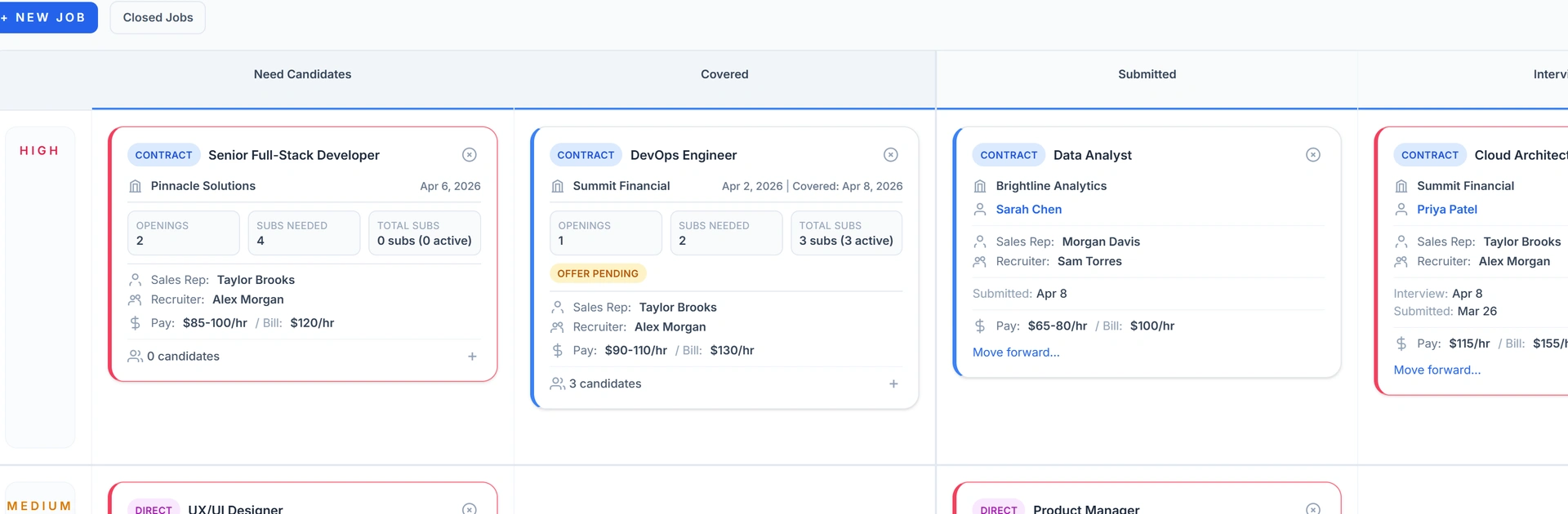Viewport: 1568px width, 514px height.
Task: Click CONTRACT badge on Cloud Architect
Action: click(1430, 155)
